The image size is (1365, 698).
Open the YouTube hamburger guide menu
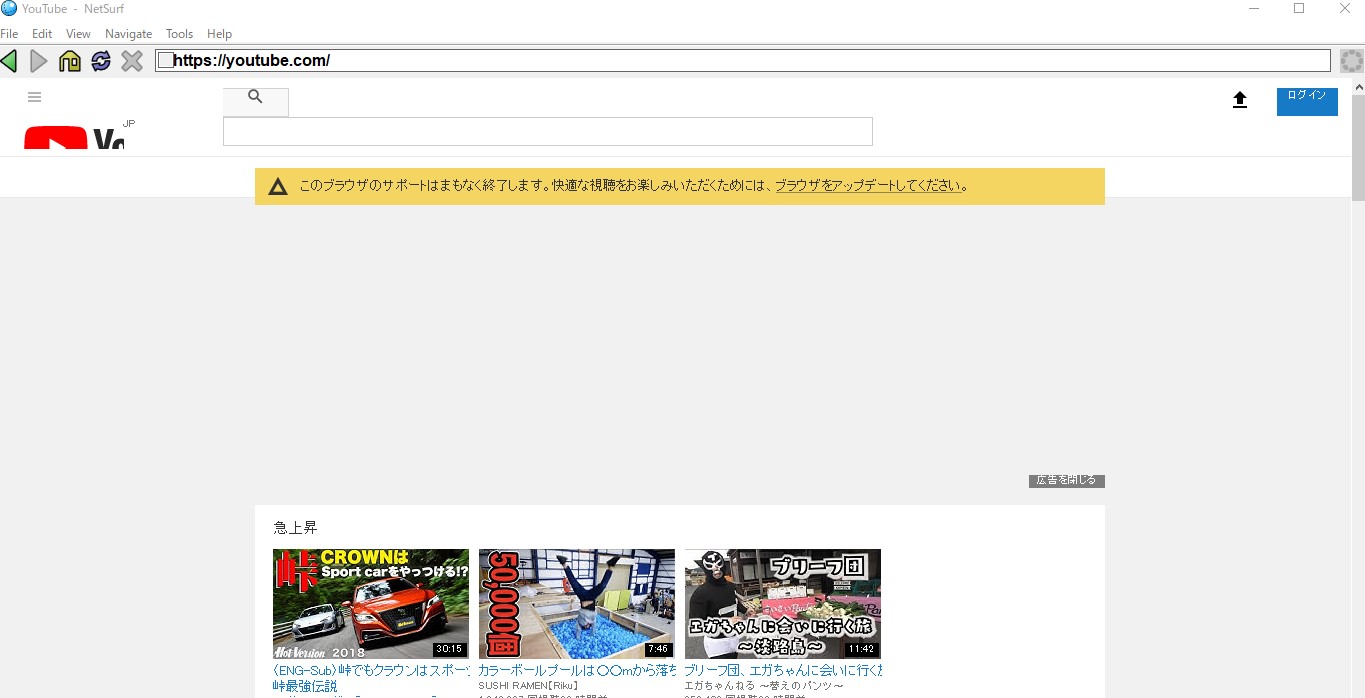tap(34, 97)
